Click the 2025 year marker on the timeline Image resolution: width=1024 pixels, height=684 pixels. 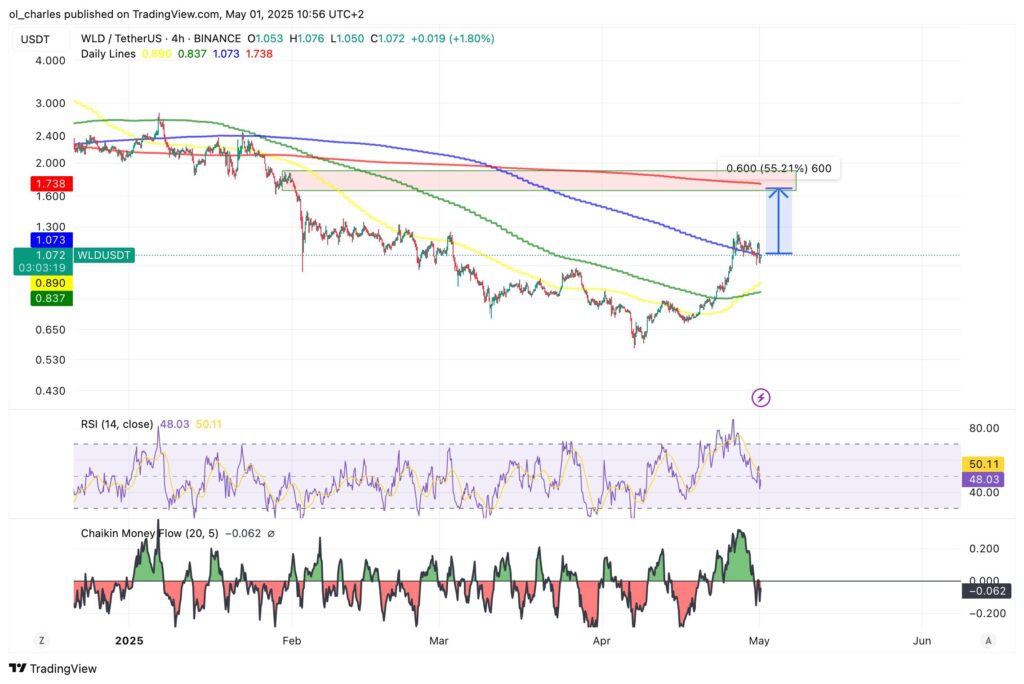pos(128,641)
